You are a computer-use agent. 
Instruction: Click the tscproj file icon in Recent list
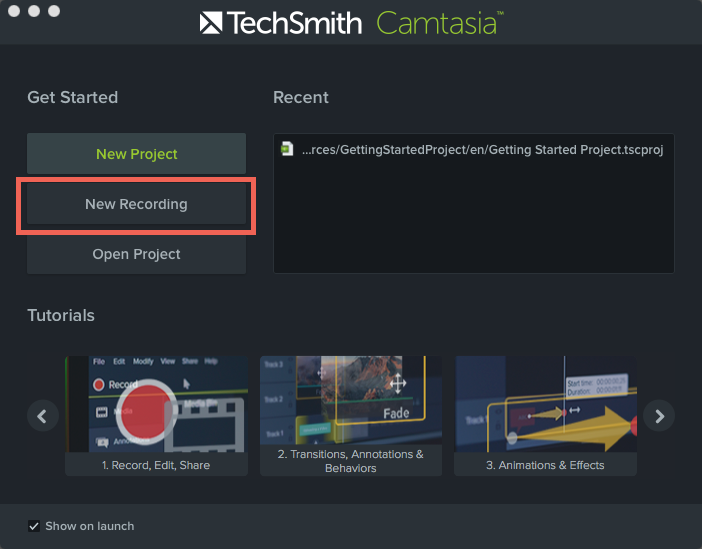click(287, 149)
